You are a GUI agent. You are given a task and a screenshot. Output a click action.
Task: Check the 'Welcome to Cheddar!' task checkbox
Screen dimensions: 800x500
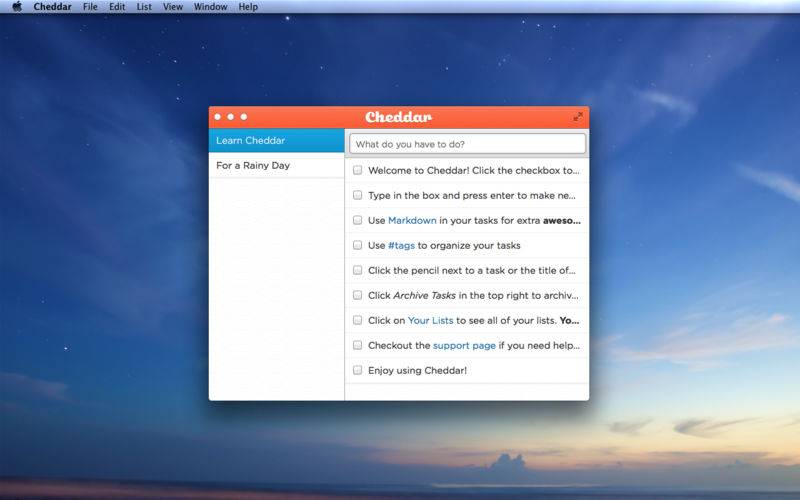[358, 170]
